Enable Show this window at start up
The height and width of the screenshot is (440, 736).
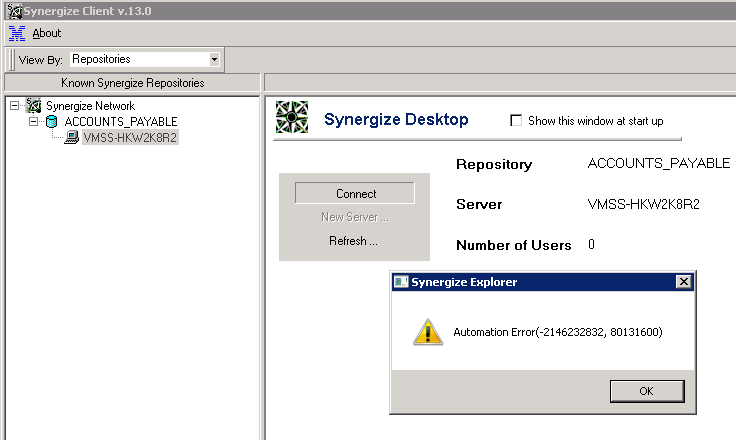click(516, 121)
